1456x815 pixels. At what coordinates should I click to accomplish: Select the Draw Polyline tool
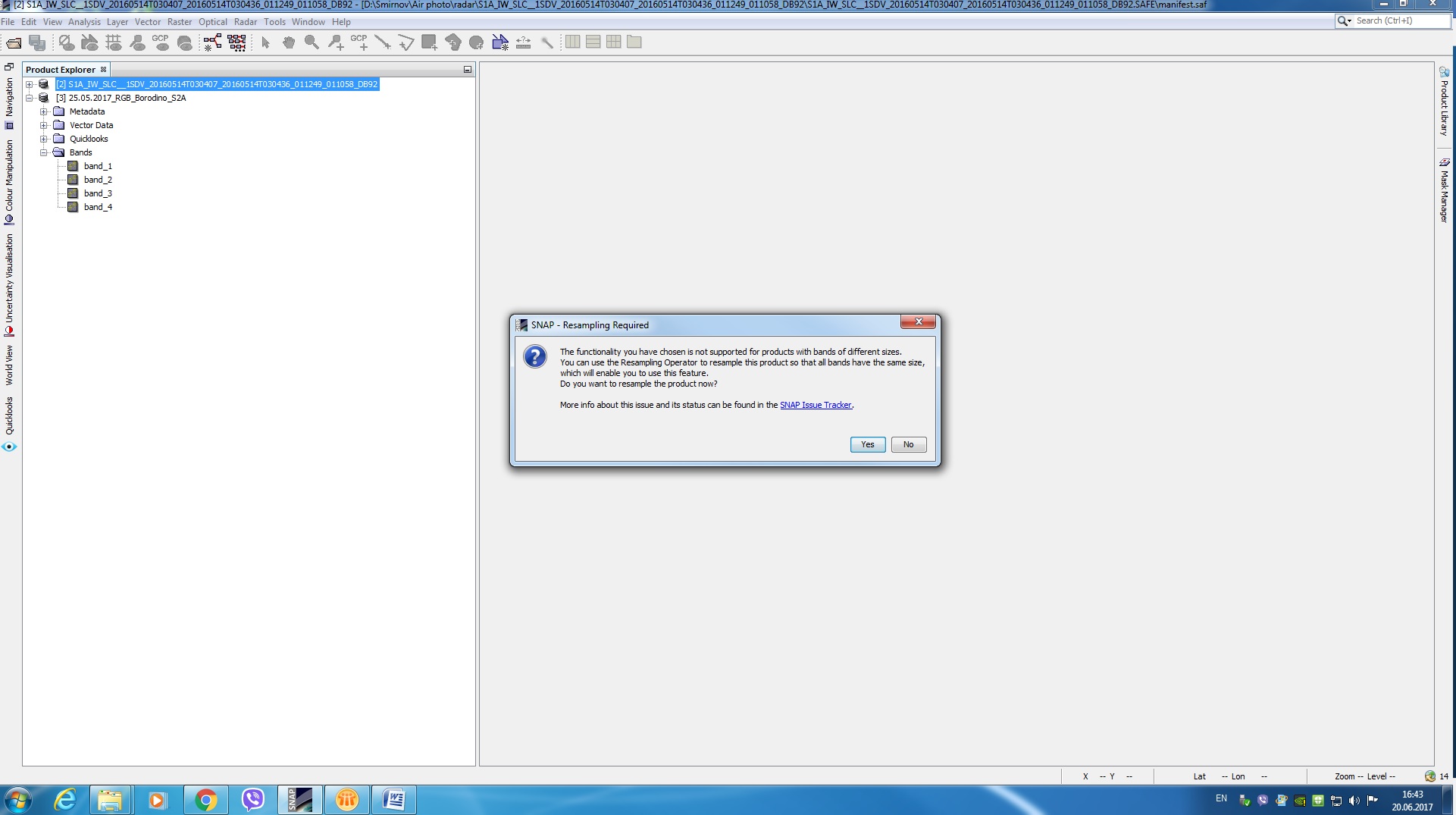(x=406, y=42)
